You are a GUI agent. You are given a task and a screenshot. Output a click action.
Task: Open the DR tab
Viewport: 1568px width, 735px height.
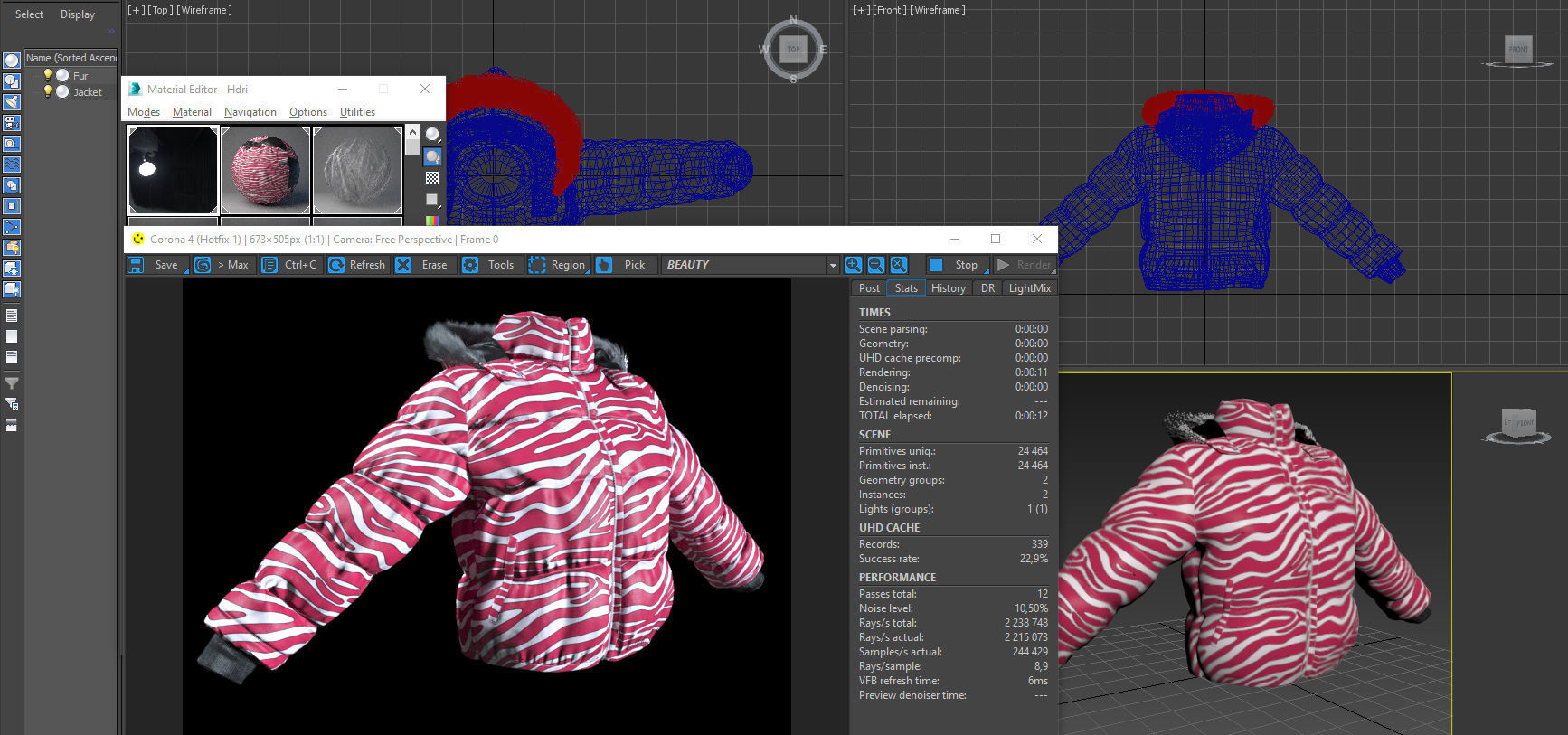point(987,288)
